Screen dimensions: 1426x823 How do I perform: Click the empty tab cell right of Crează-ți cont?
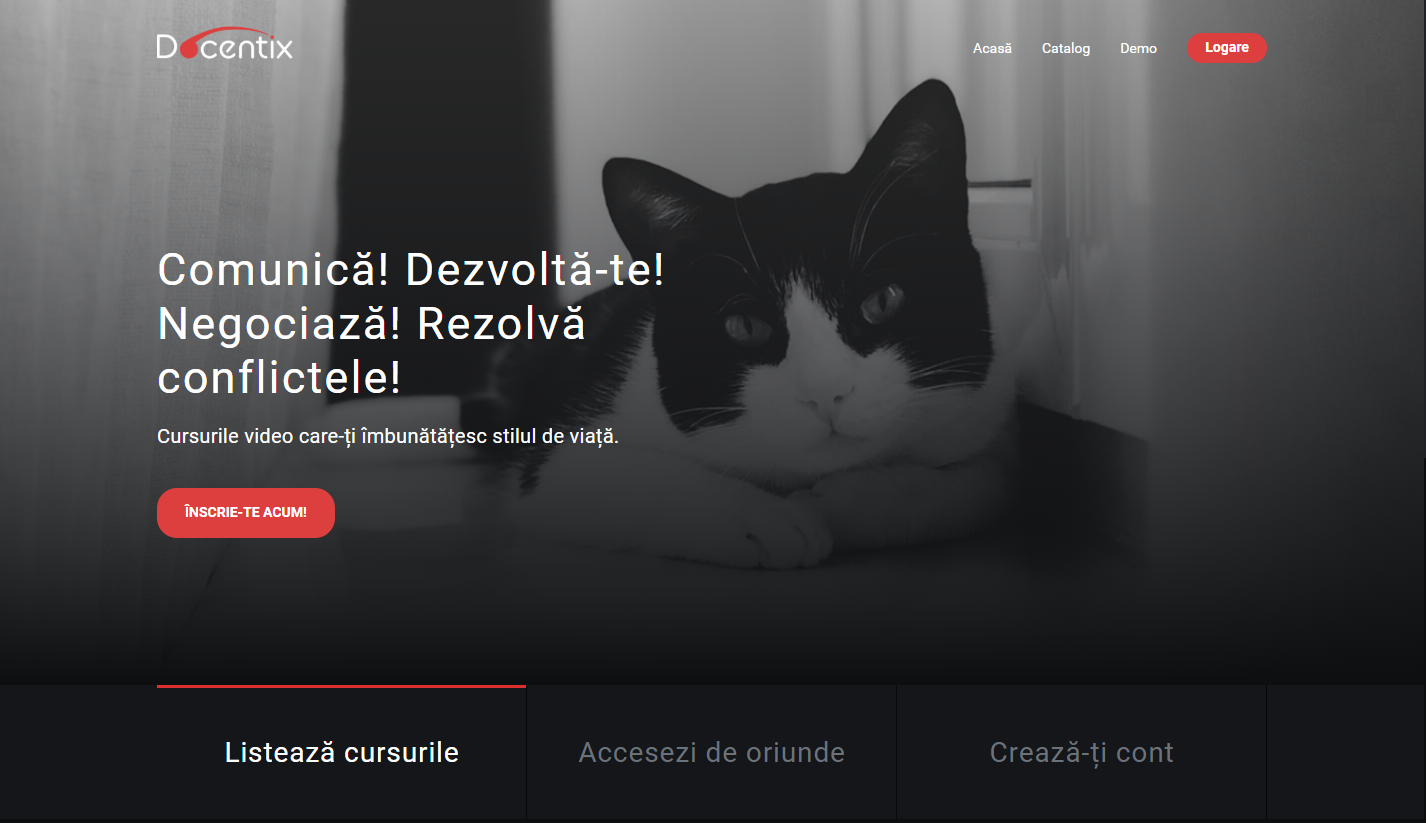tap(1346, 753)
